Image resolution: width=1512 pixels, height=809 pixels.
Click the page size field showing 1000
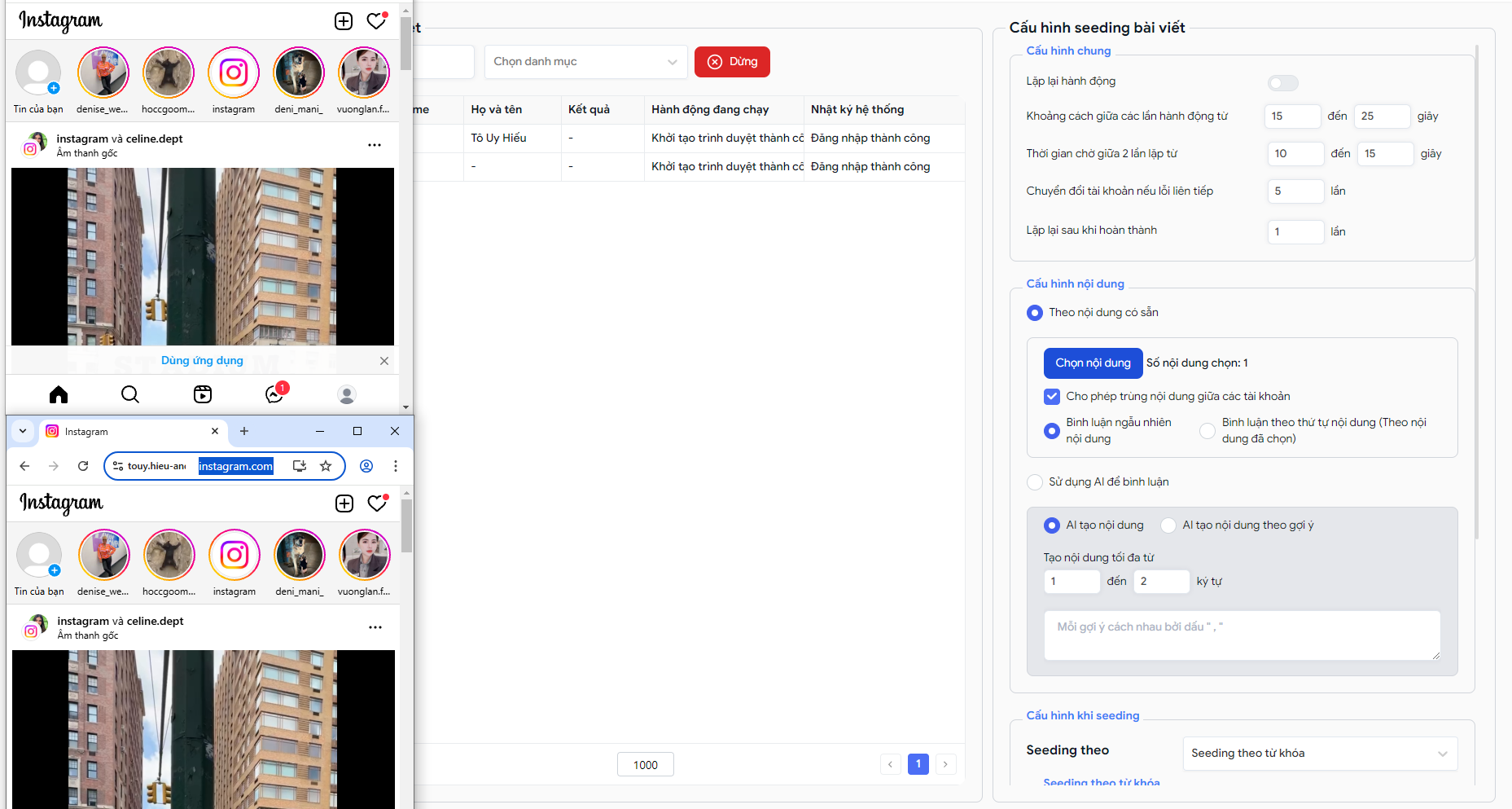(646, 765)
